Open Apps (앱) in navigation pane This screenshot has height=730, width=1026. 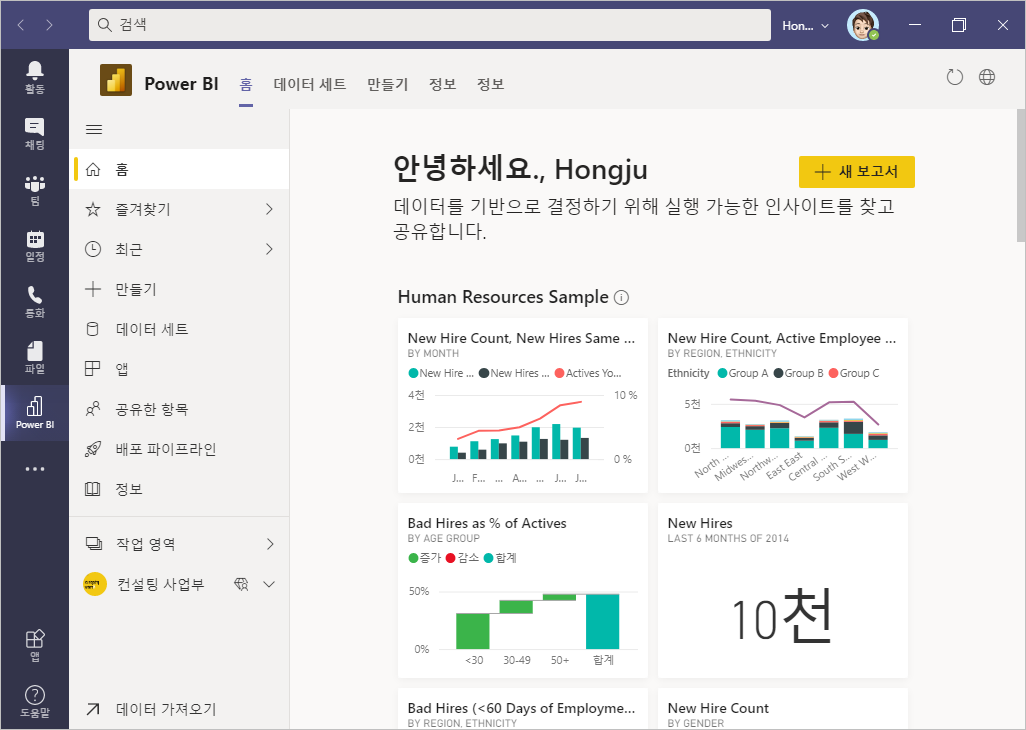pyautogui.click(x=179, y=369)
